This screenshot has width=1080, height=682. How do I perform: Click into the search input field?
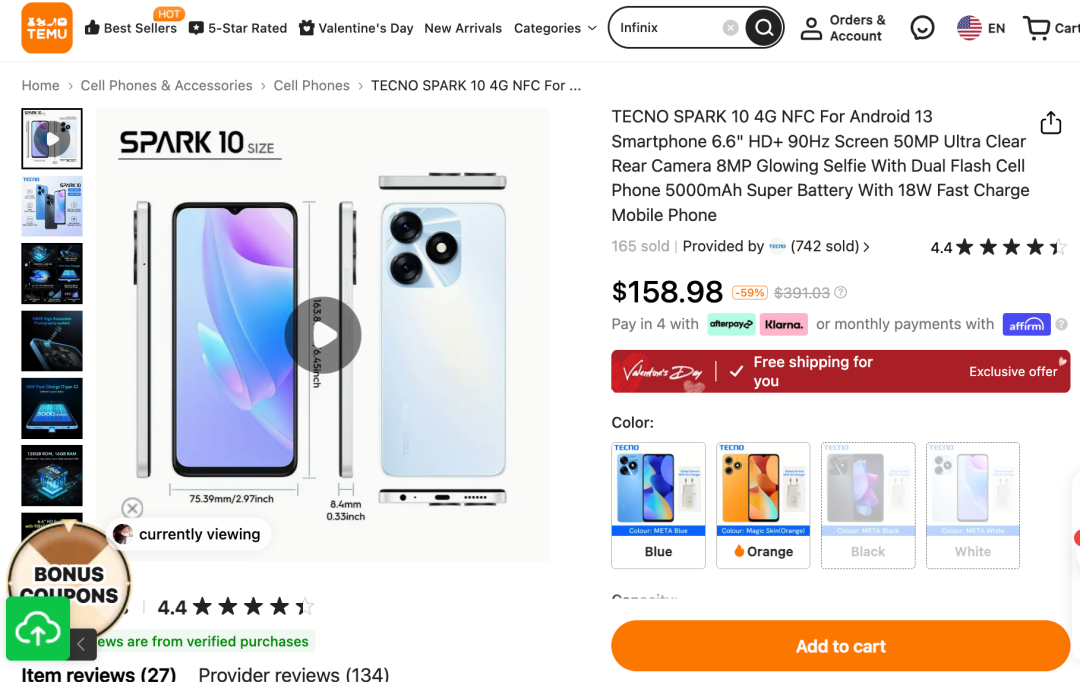[665, 28]
